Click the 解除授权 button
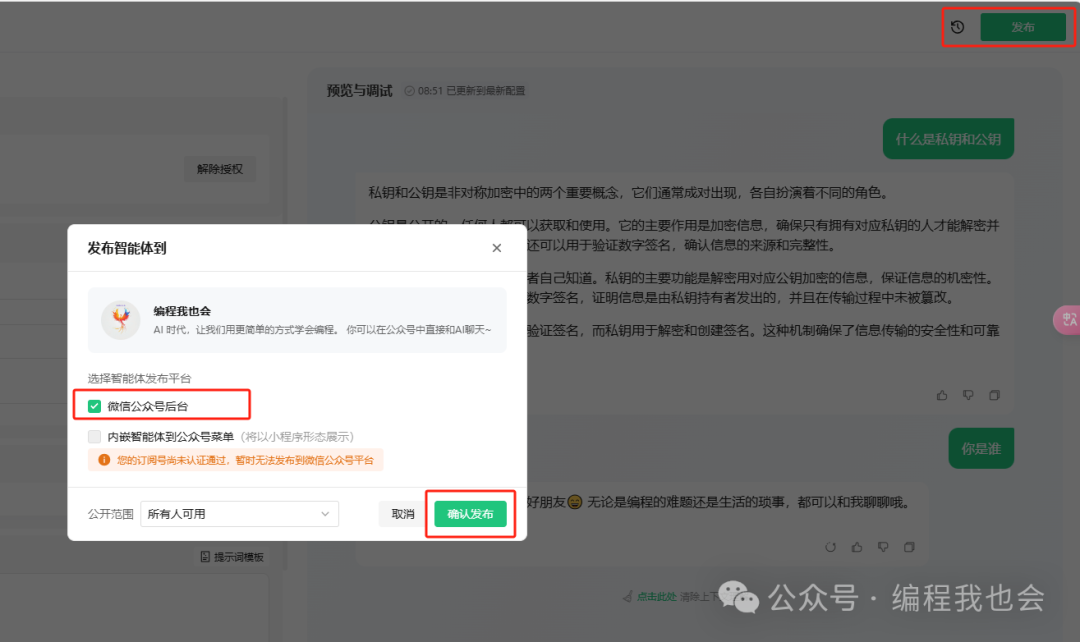This screenshot has width=1080, height=642. tap(219, 169)
